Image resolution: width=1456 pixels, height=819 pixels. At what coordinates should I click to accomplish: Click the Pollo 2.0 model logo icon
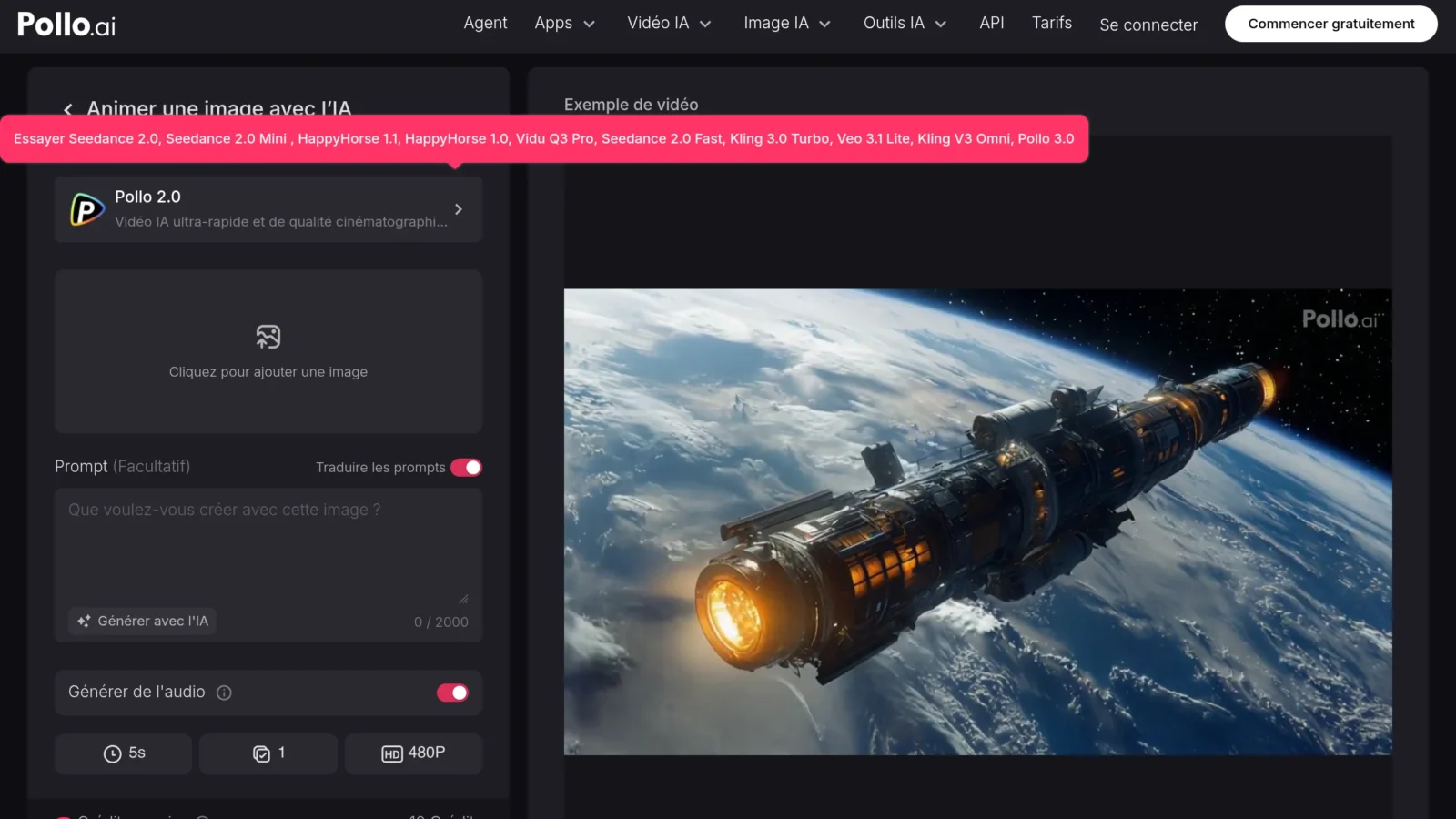click(87, 209)
